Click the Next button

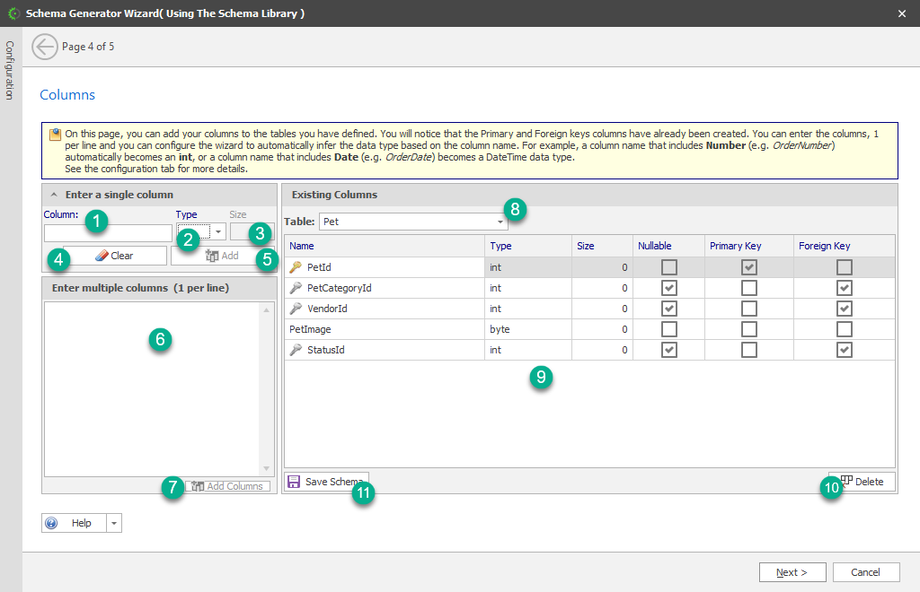tap(791, 572)
